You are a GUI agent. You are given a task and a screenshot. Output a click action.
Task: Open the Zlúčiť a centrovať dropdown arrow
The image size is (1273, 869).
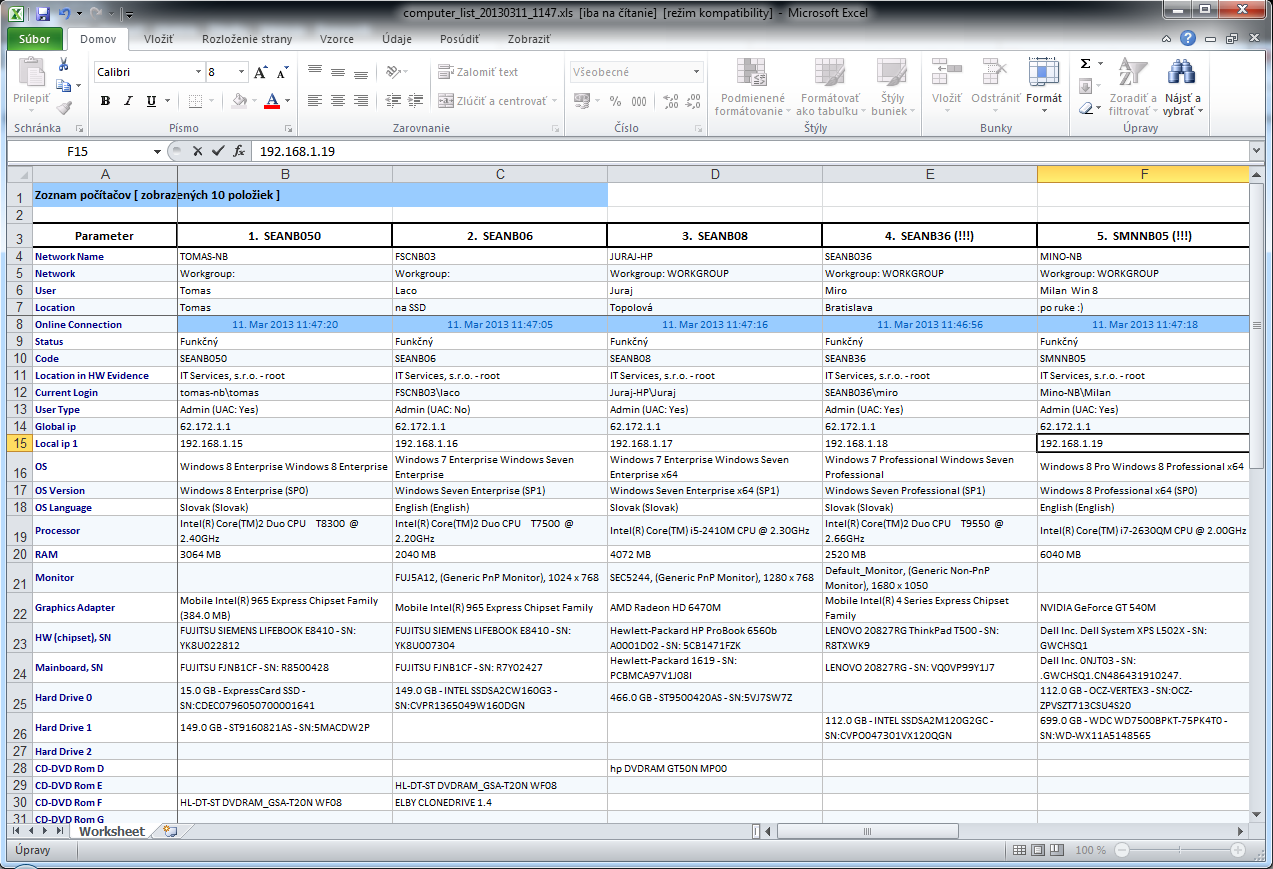tap(554, 101)
